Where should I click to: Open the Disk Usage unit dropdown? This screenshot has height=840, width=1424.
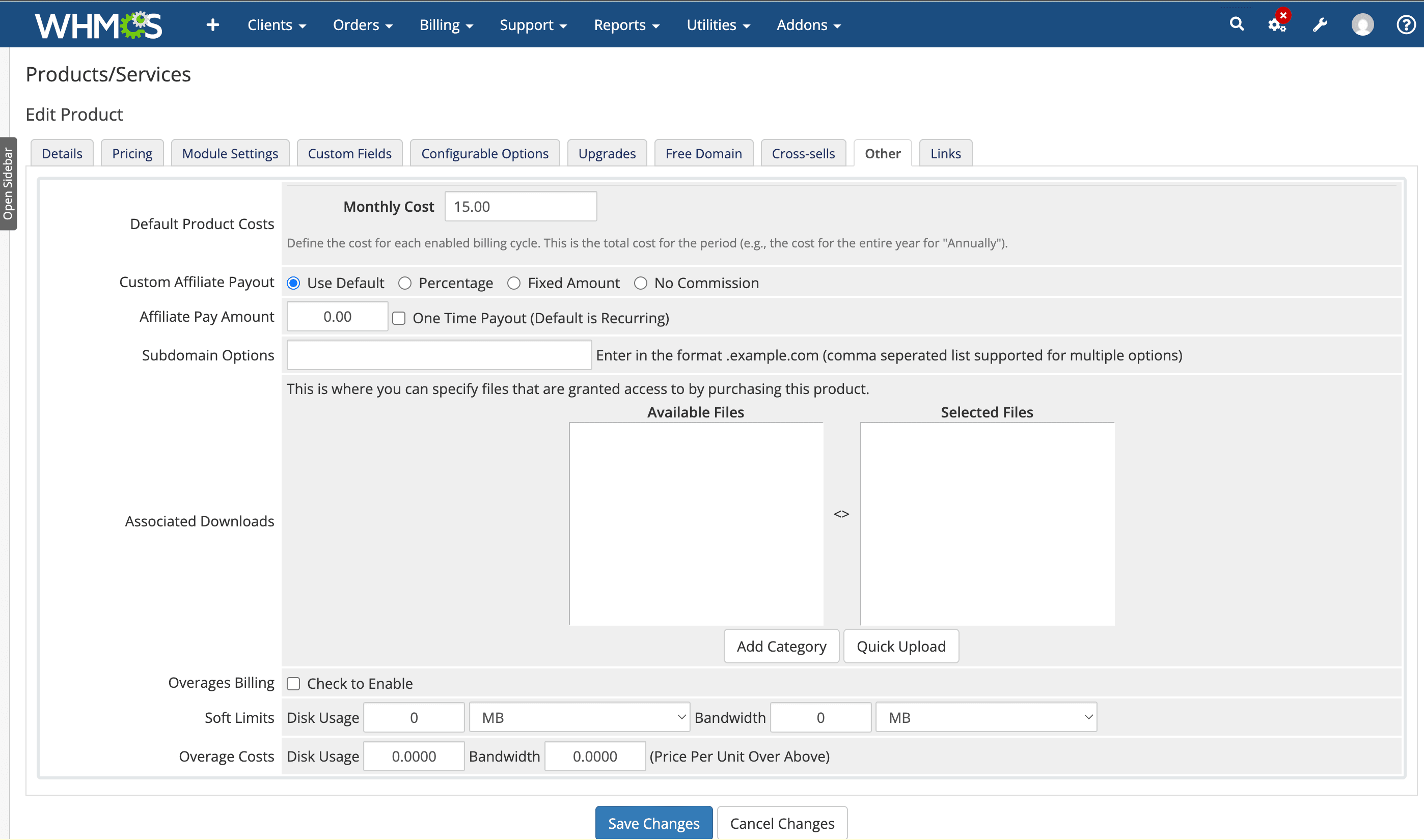579,717
